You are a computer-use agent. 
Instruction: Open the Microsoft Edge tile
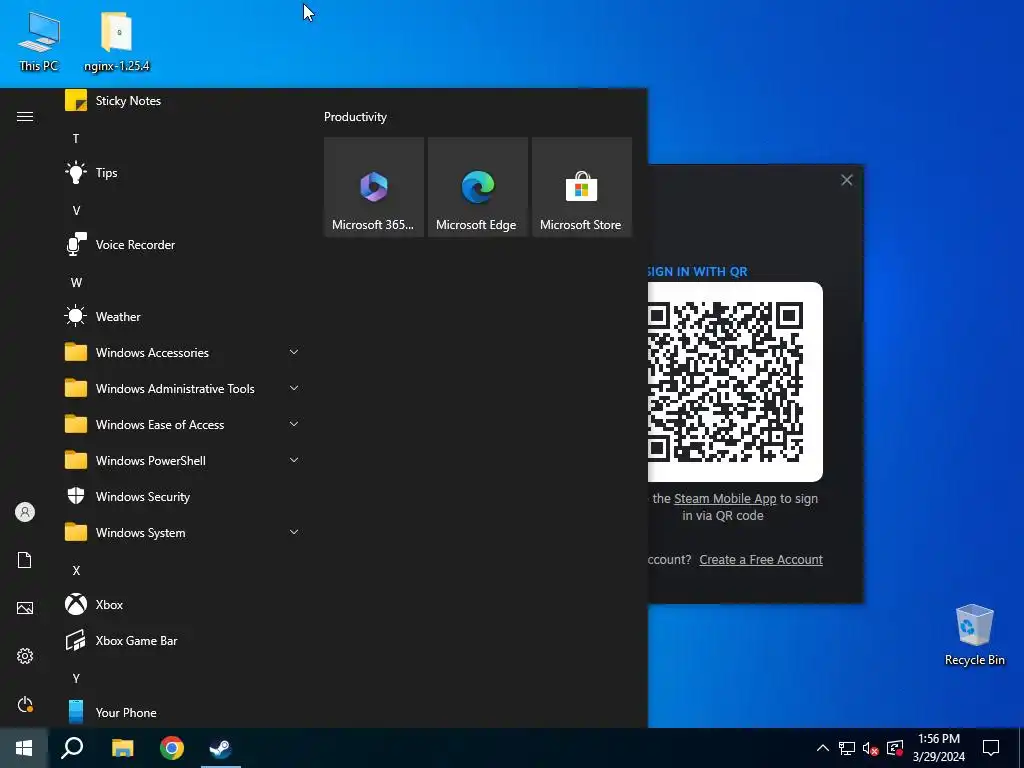coord(477,187)
